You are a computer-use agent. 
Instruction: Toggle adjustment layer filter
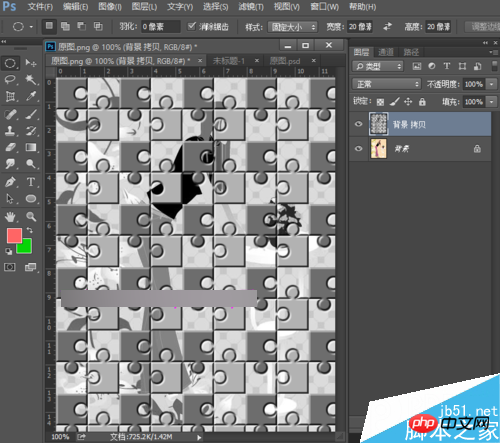[432, 66]
